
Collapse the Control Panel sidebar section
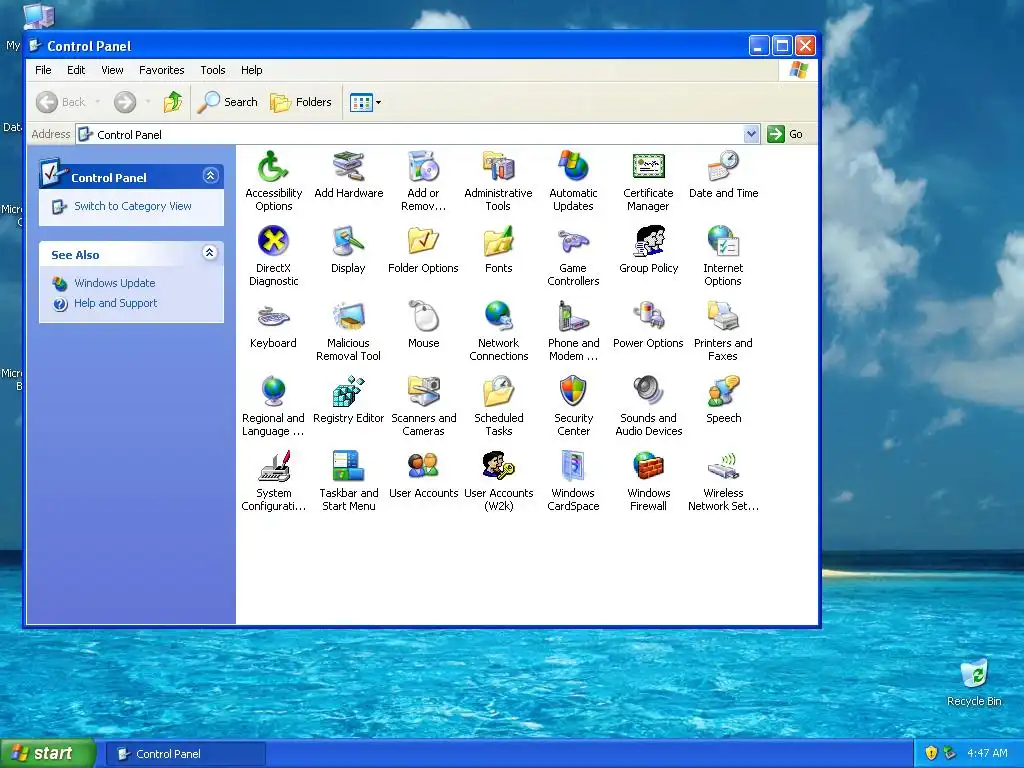tap(210, 176)
